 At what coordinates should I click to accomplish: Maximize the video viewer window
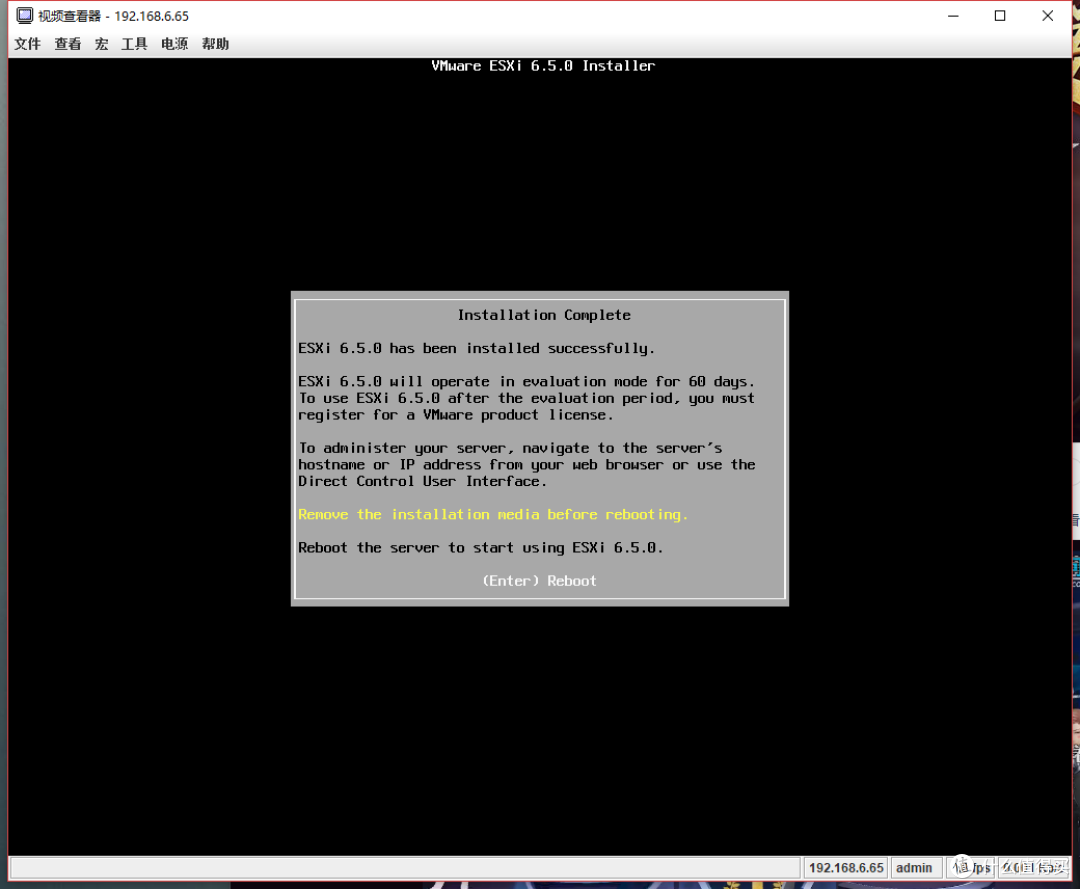1000,16
